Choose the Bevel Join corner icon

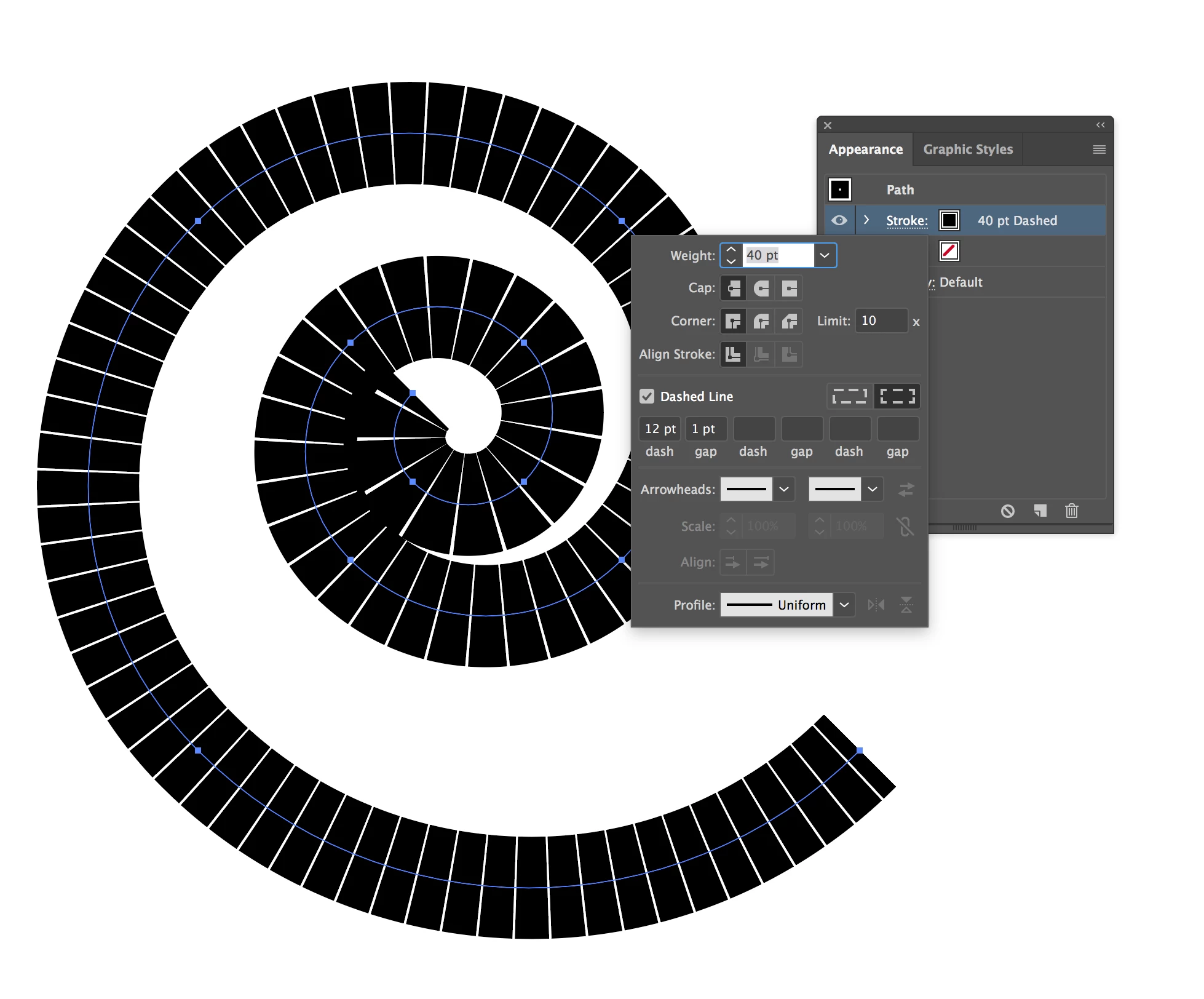[x=790, y=321]
